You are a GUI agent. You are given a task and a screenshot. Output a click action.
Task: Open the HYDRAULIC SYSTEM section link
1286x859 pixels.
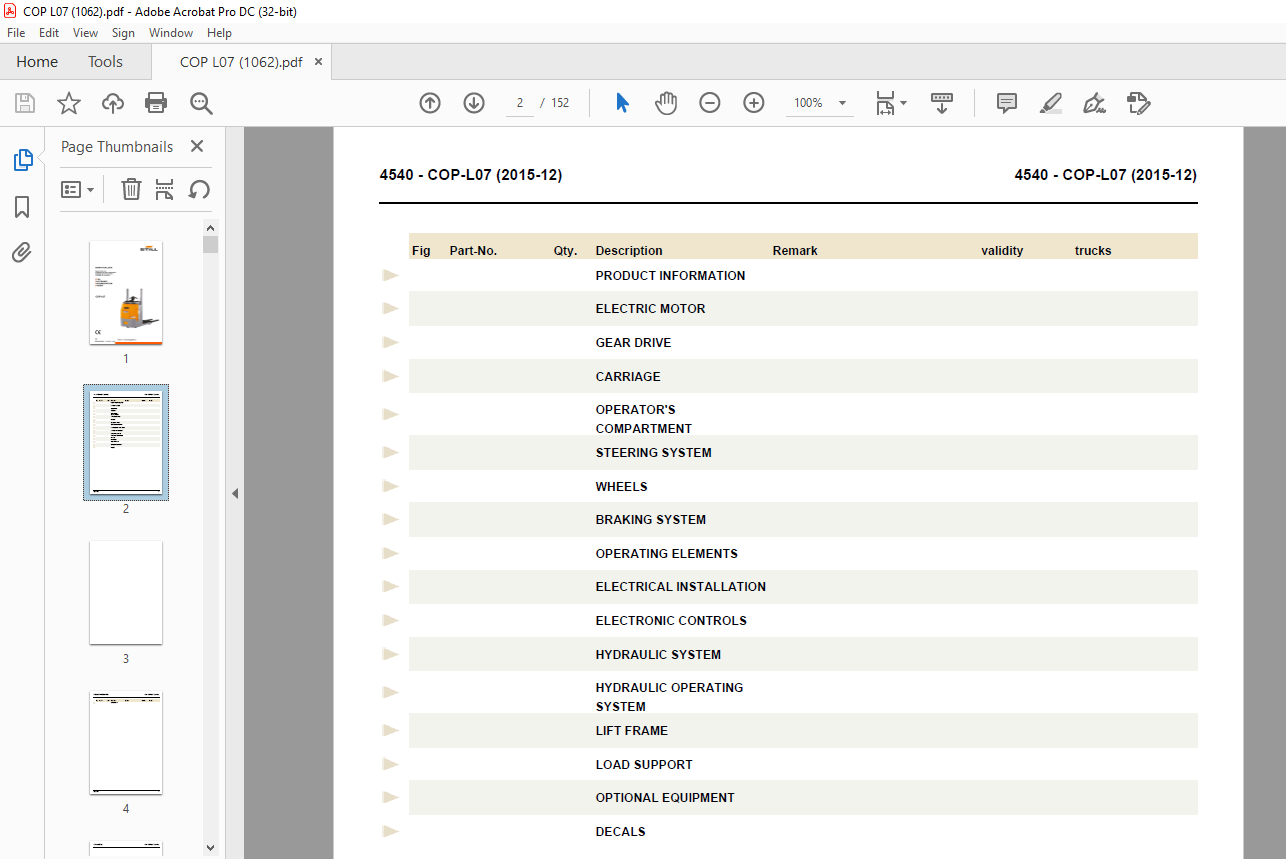[658, 655]
